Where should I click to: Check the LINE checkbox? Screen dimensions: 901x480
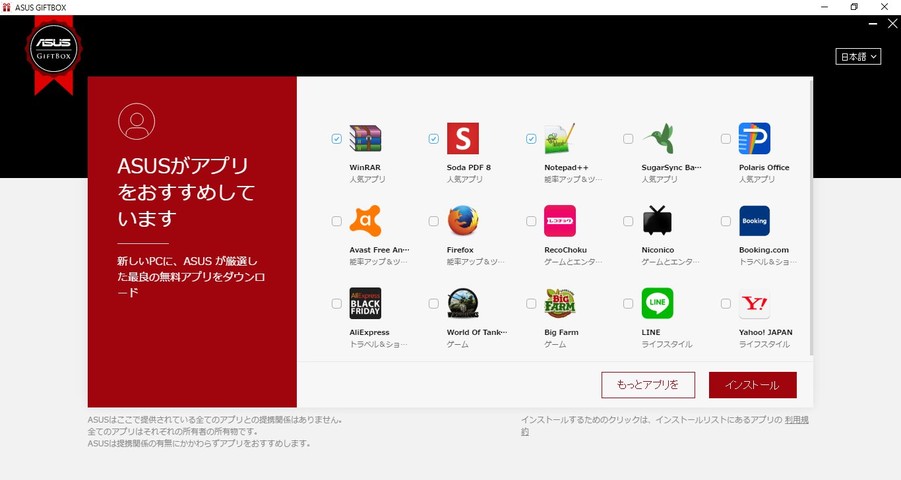click(x=628, y=304)
